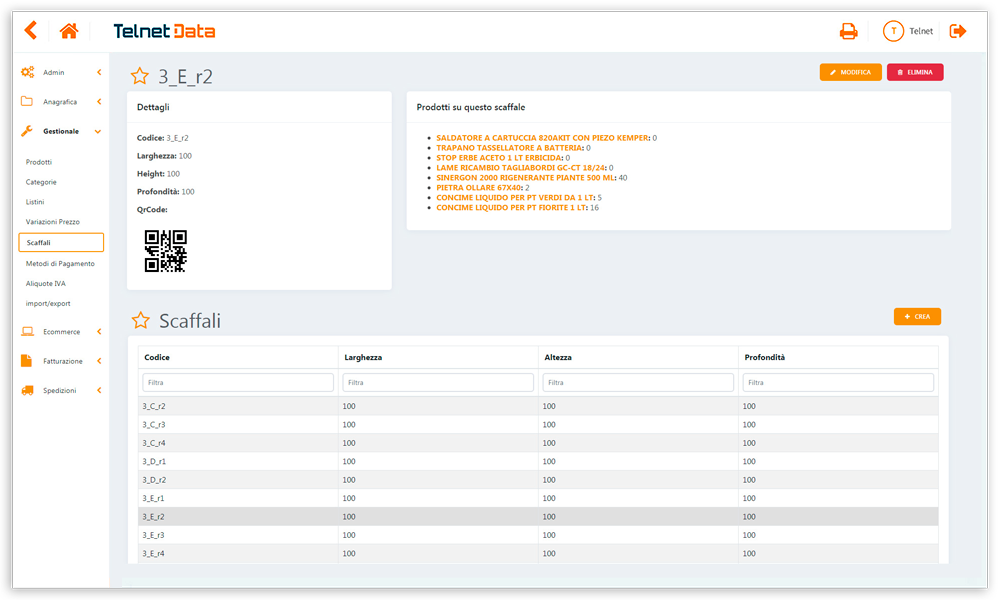The image size is (1000, 600).
Task: Focus the Profondità filter field
Action: pos(838,383)
